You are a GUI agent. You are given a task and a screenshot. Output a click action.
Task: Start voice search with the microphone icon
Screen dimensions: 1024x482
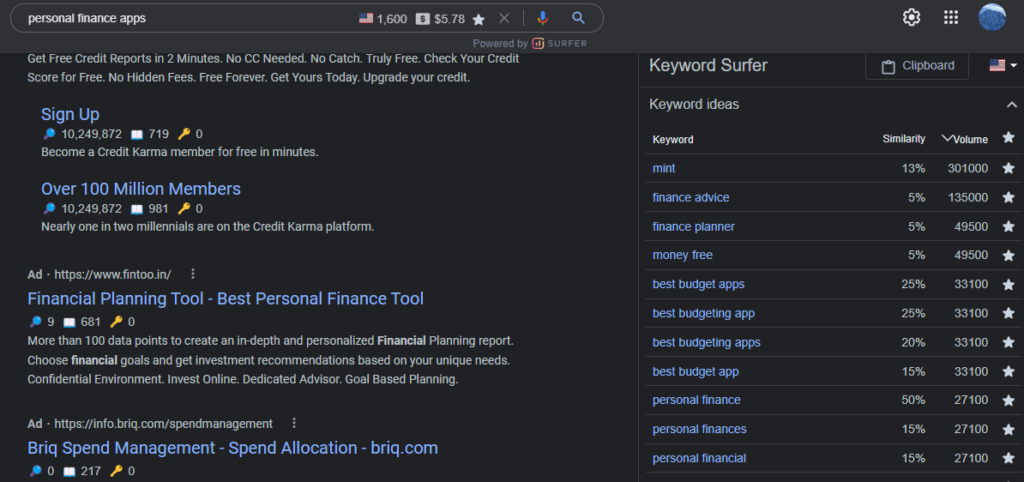coord(542,18)
